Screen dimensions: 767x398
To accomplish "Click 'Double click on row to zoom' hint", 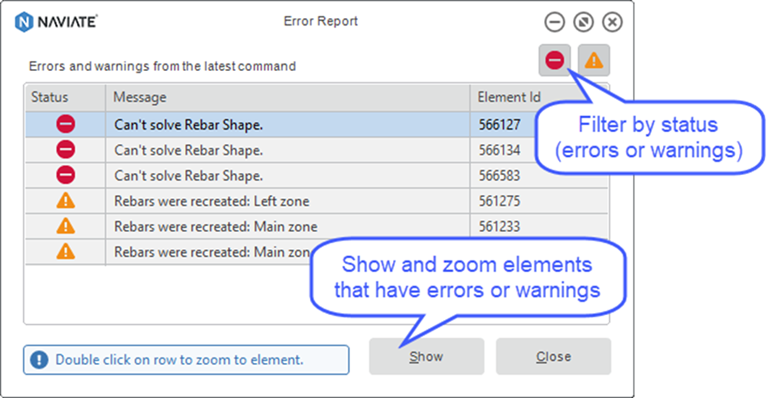I will pos(180,360).
